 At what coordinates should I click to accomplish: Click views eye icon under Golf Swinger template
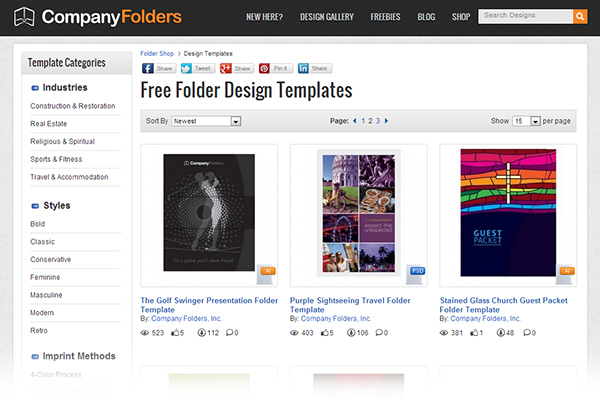pyautogui.click(x=145, y=333)
